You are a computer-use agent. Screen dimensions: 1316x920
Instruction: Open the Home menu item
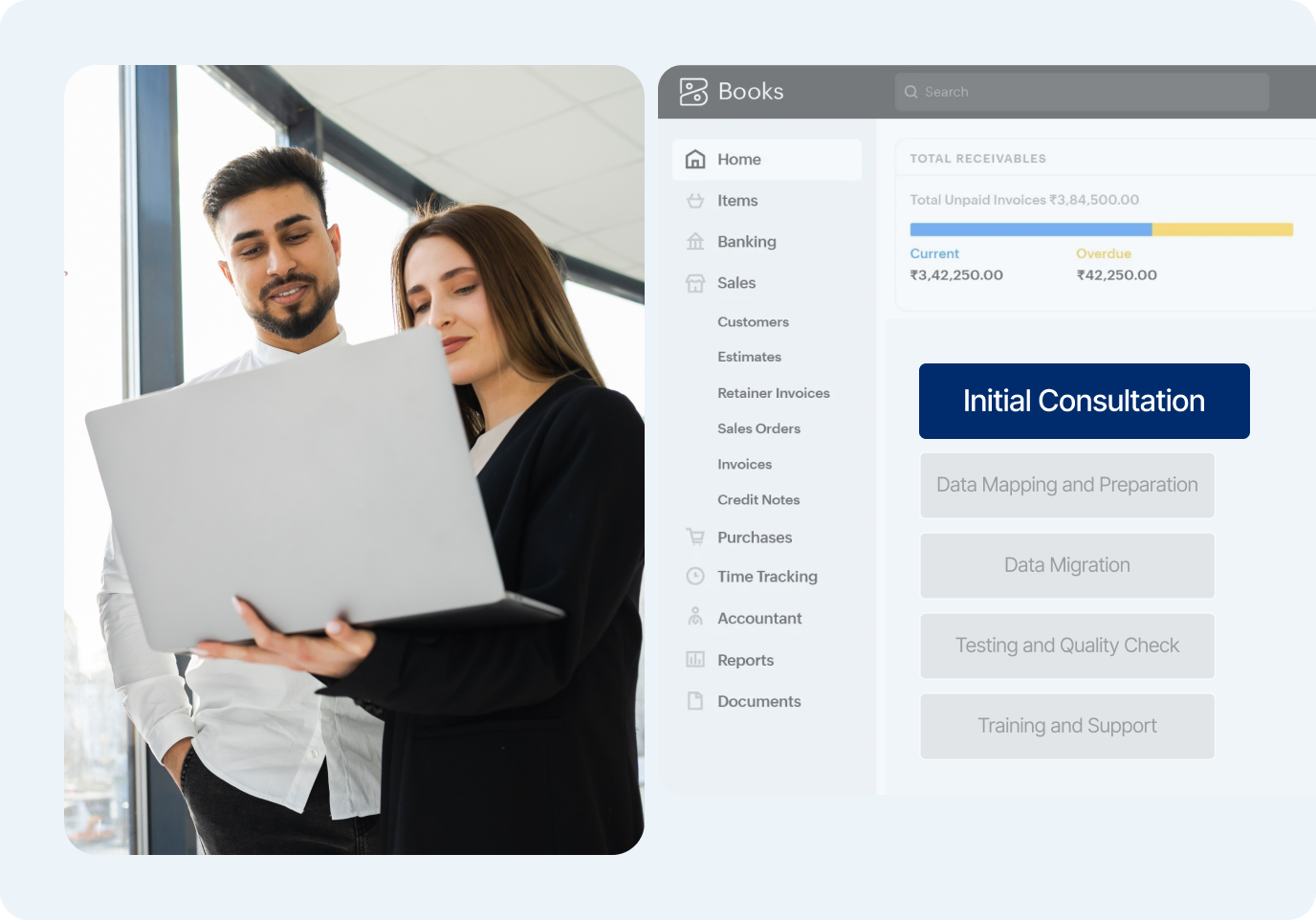[x=766, y=160]
